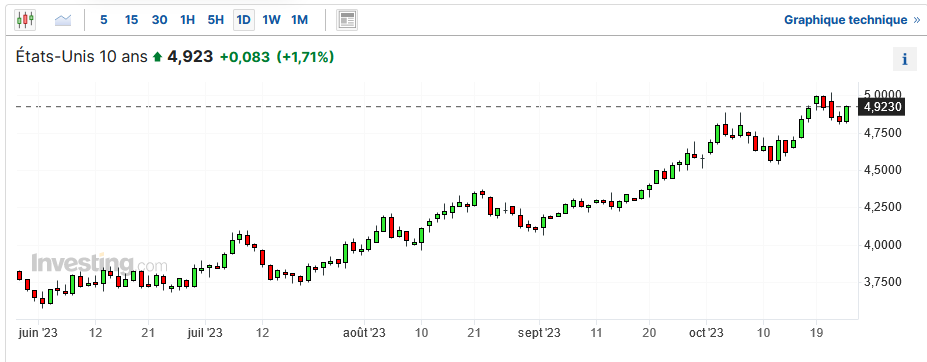This screenshot has width=927, height=362.
Task: Open the news overlay icon in toolbar
Action: (x=347, y=20)
